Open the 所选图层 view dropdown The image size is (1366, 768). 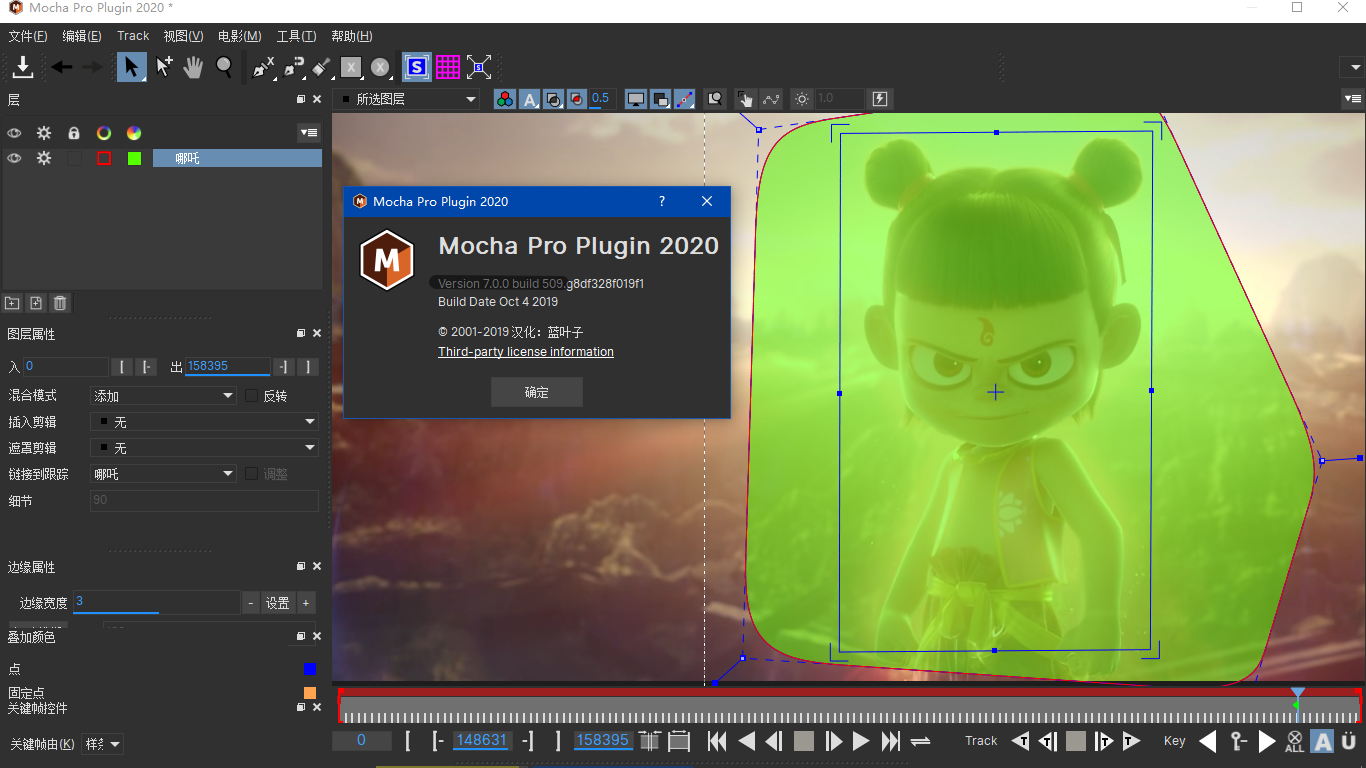(x=406, y=99)
